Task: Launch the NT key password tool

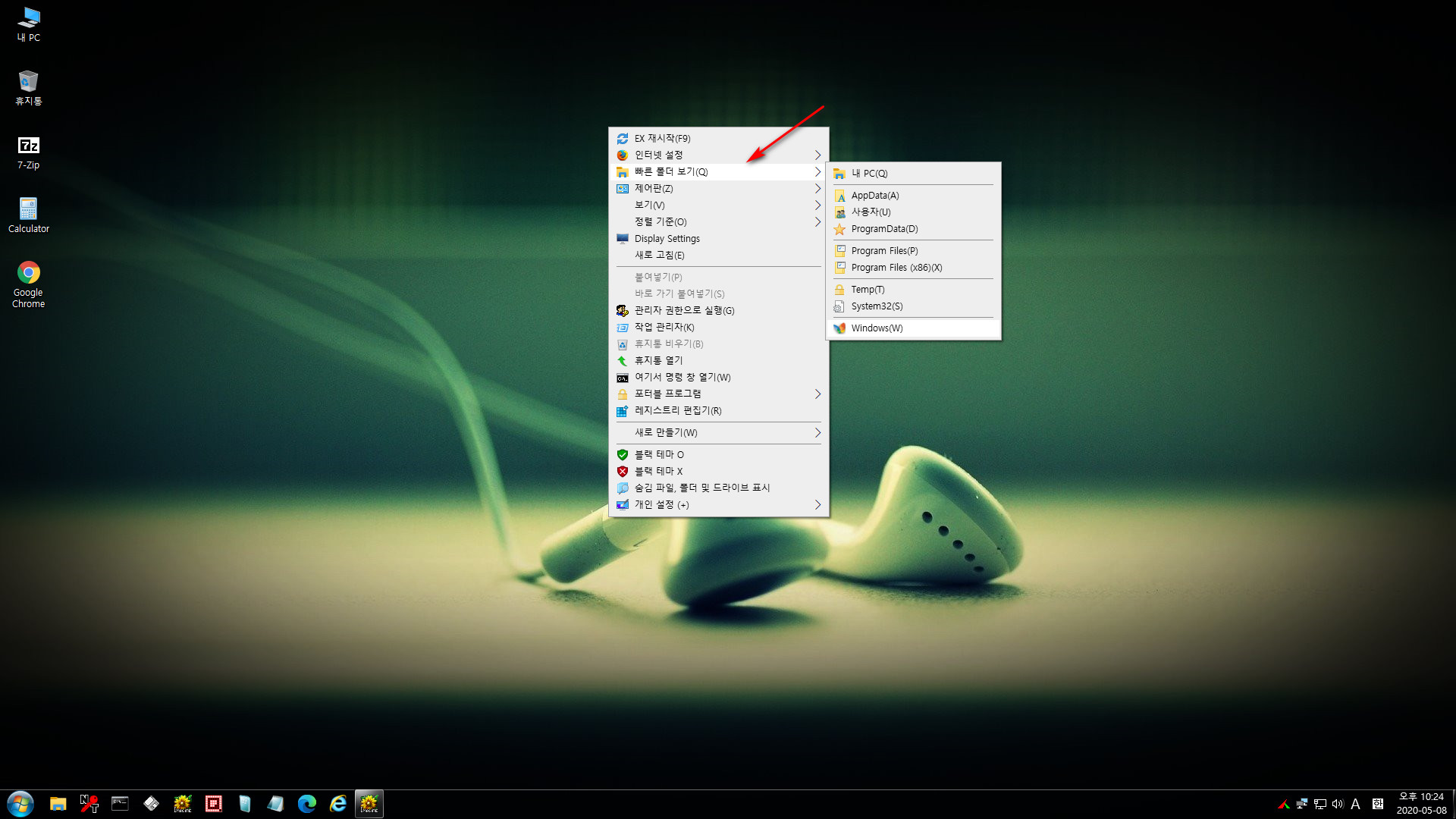Action: [x=89, y=804]
